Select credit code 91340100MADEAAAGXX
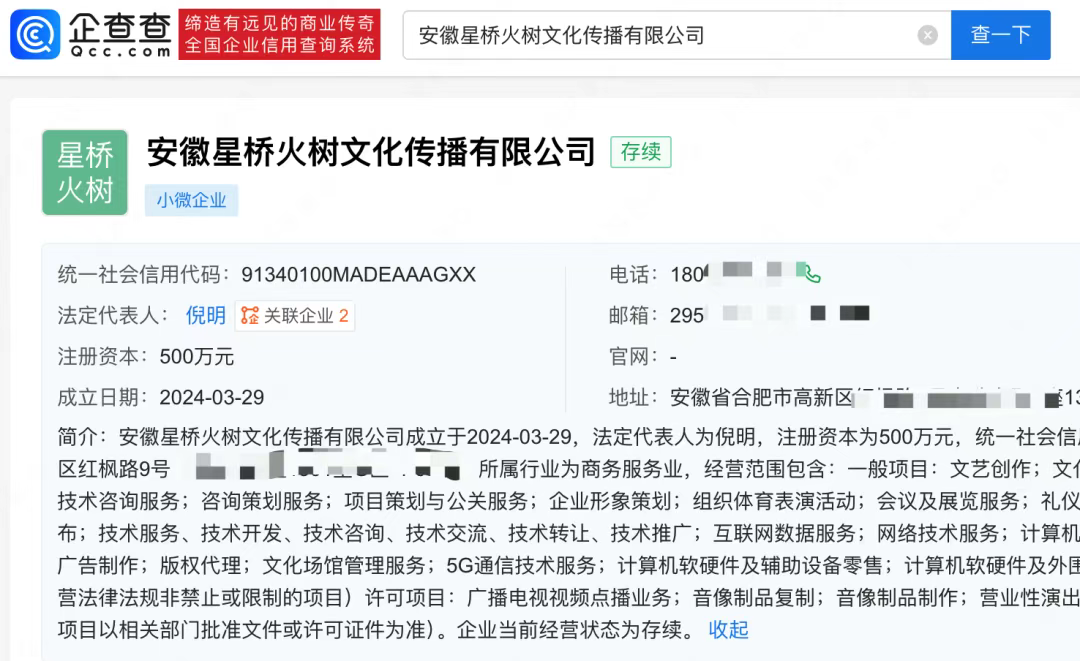Viewport: 1080px width, 661px height. [358, 275]
